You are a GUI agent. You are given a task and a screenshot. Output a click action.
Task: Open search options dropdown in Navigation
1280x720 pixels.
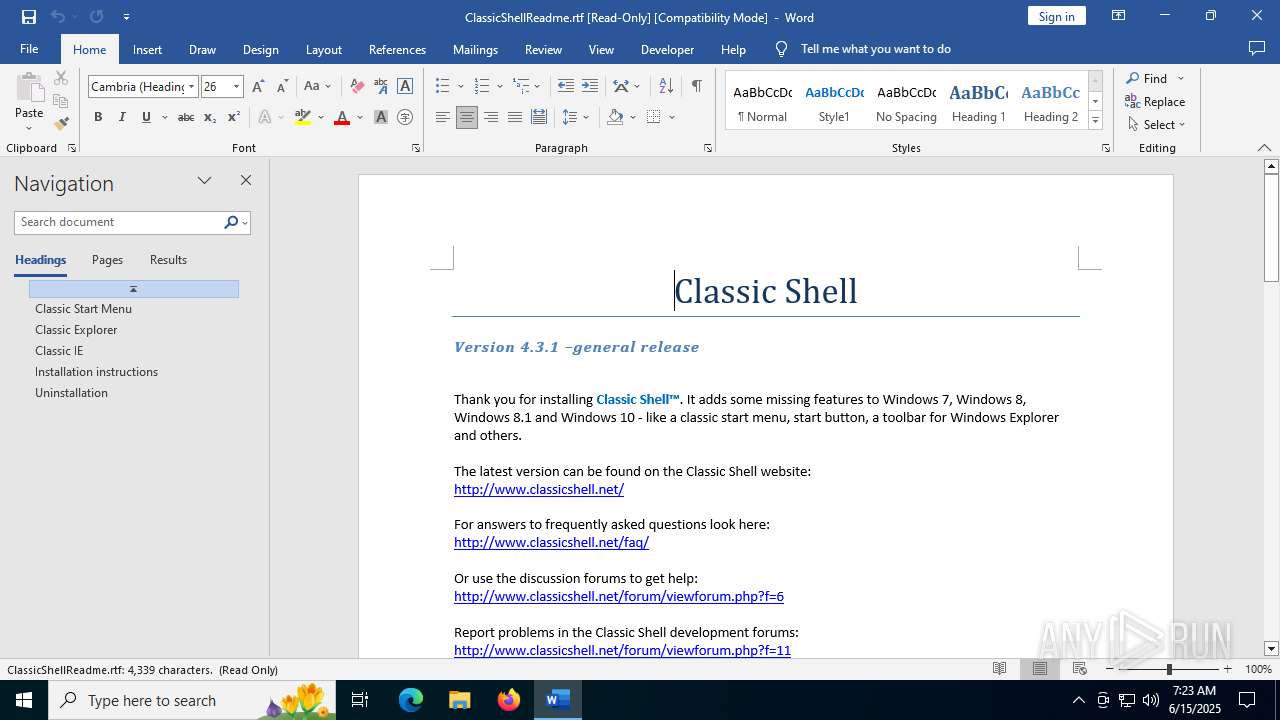244,222
